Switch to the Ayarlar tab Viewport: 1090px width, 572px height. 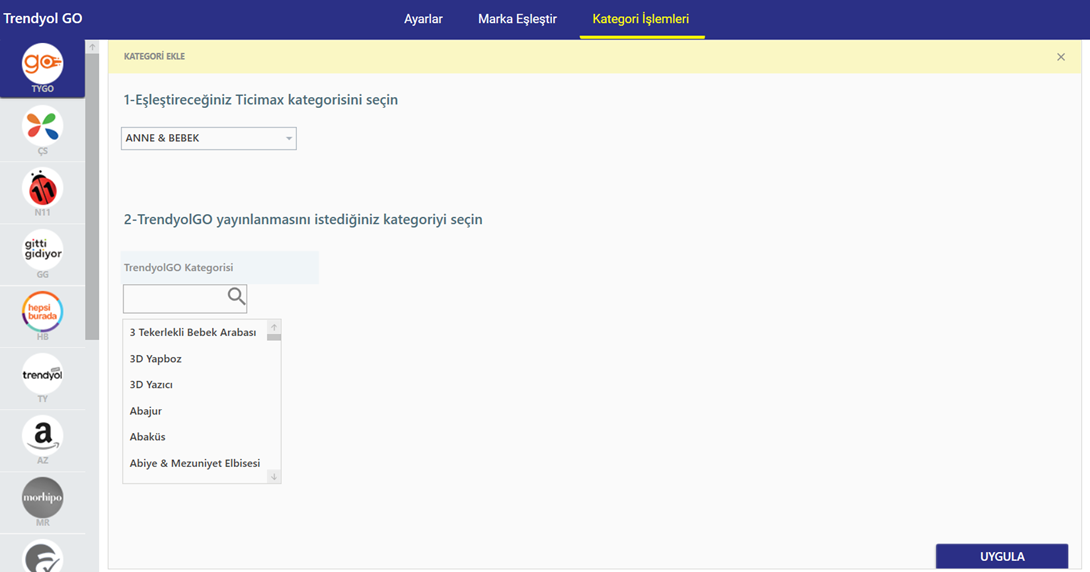tap(423, 19)
